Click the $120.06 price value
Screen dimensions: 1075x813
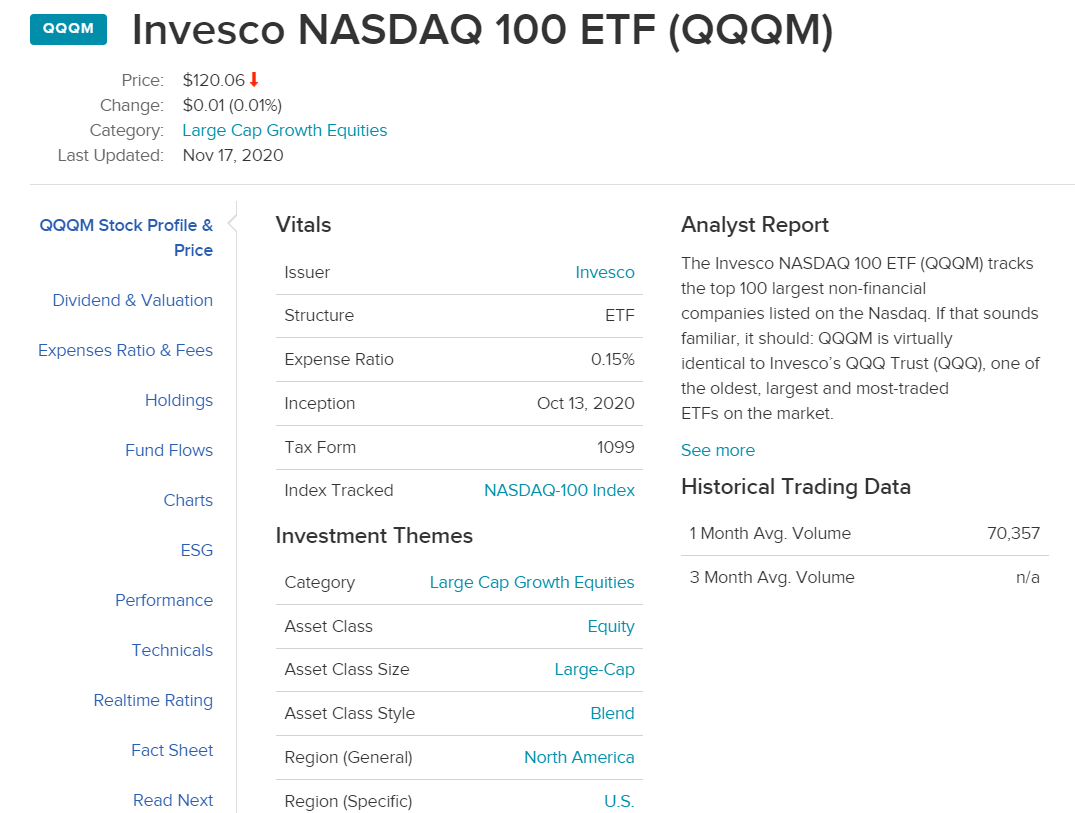click(214, 80)
